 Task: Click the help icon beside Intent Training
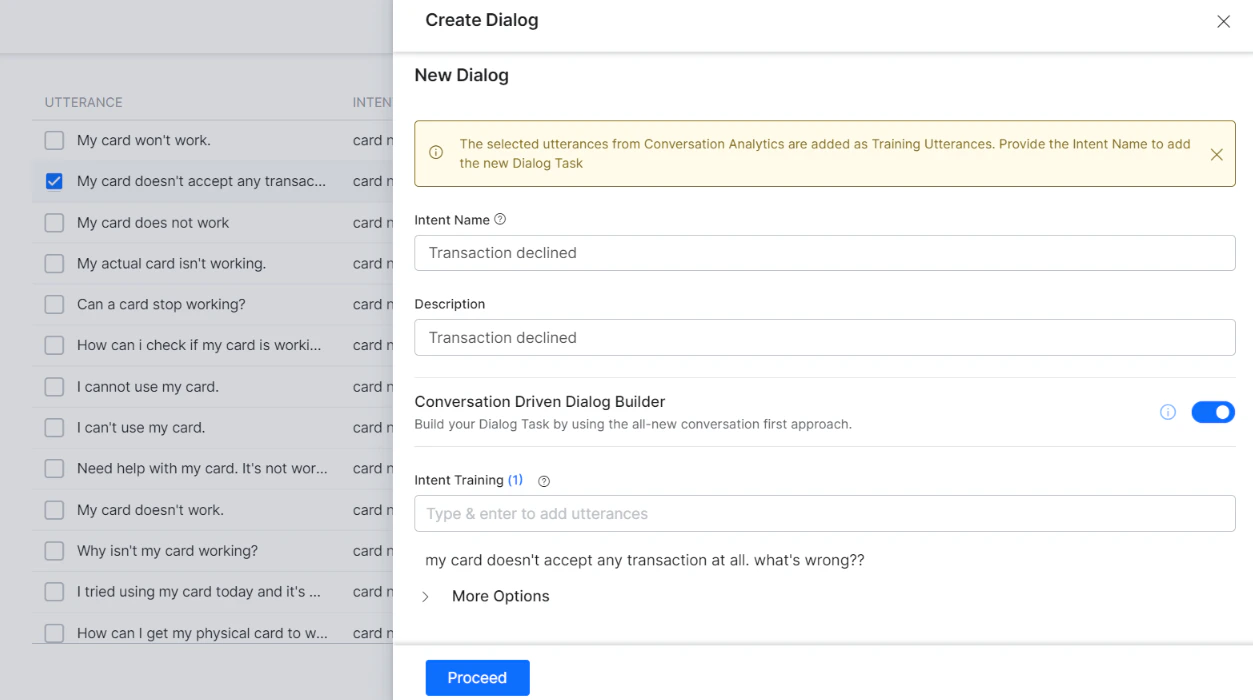tap(543, 481)
